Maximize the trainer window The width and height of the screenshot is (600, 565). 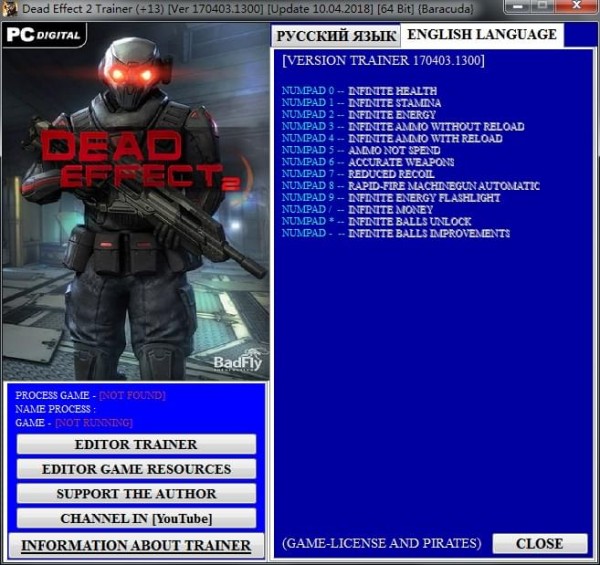(x=543, y=7)
